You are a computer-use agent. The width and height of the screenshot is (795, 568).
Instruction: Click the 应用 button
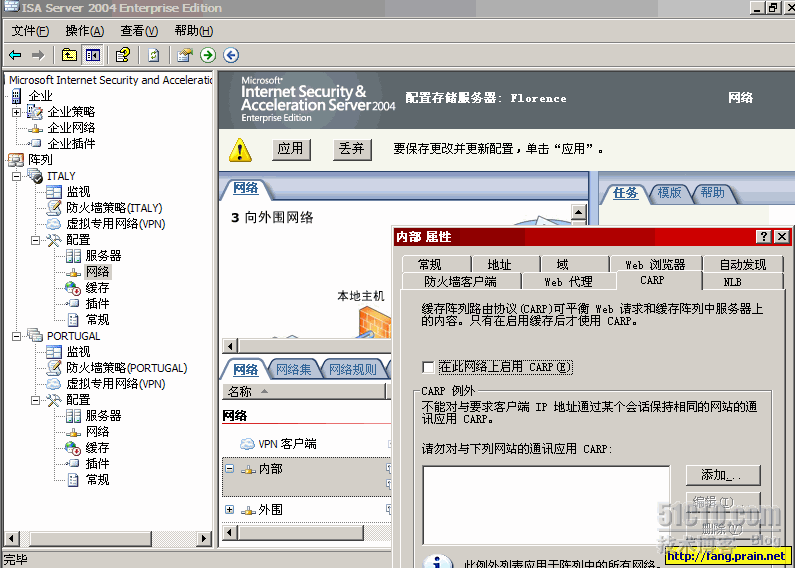click(x=291, y=149)
